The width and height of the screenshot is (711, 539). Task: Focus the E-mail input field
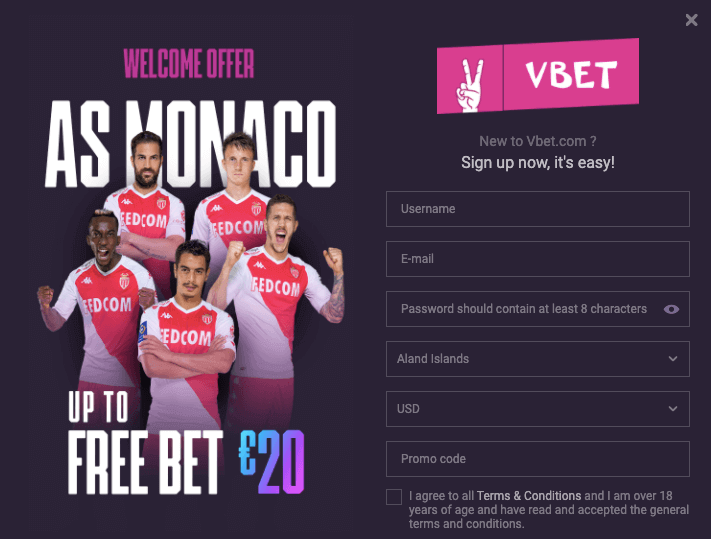click(x=538, y=259)
